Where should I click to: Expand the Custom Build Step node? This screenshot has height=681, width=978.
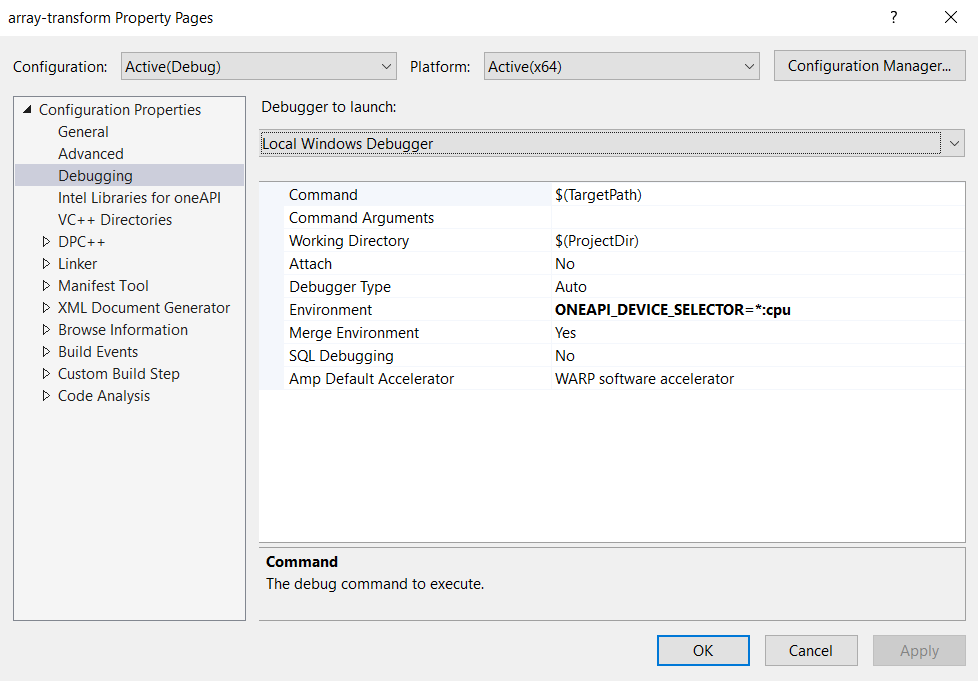coord(46,373)
